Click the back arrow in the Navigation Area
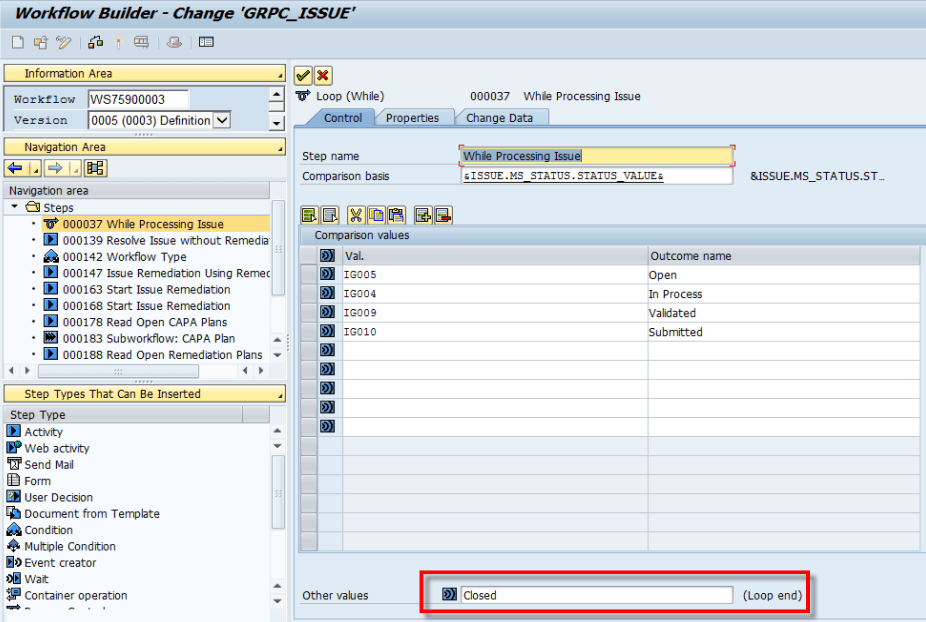 coord(15,168)
